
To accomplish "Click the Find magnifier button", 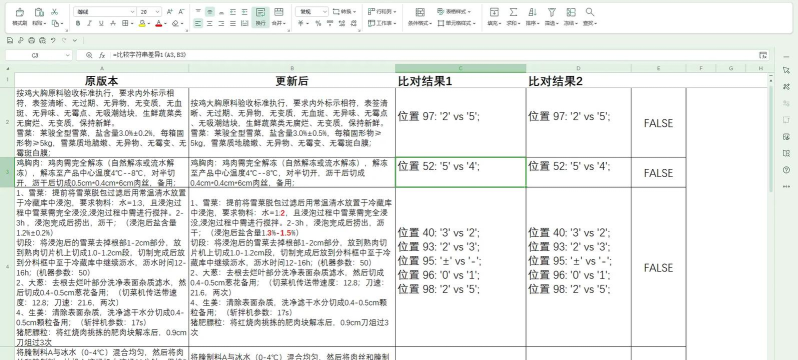I will (590, 17).
